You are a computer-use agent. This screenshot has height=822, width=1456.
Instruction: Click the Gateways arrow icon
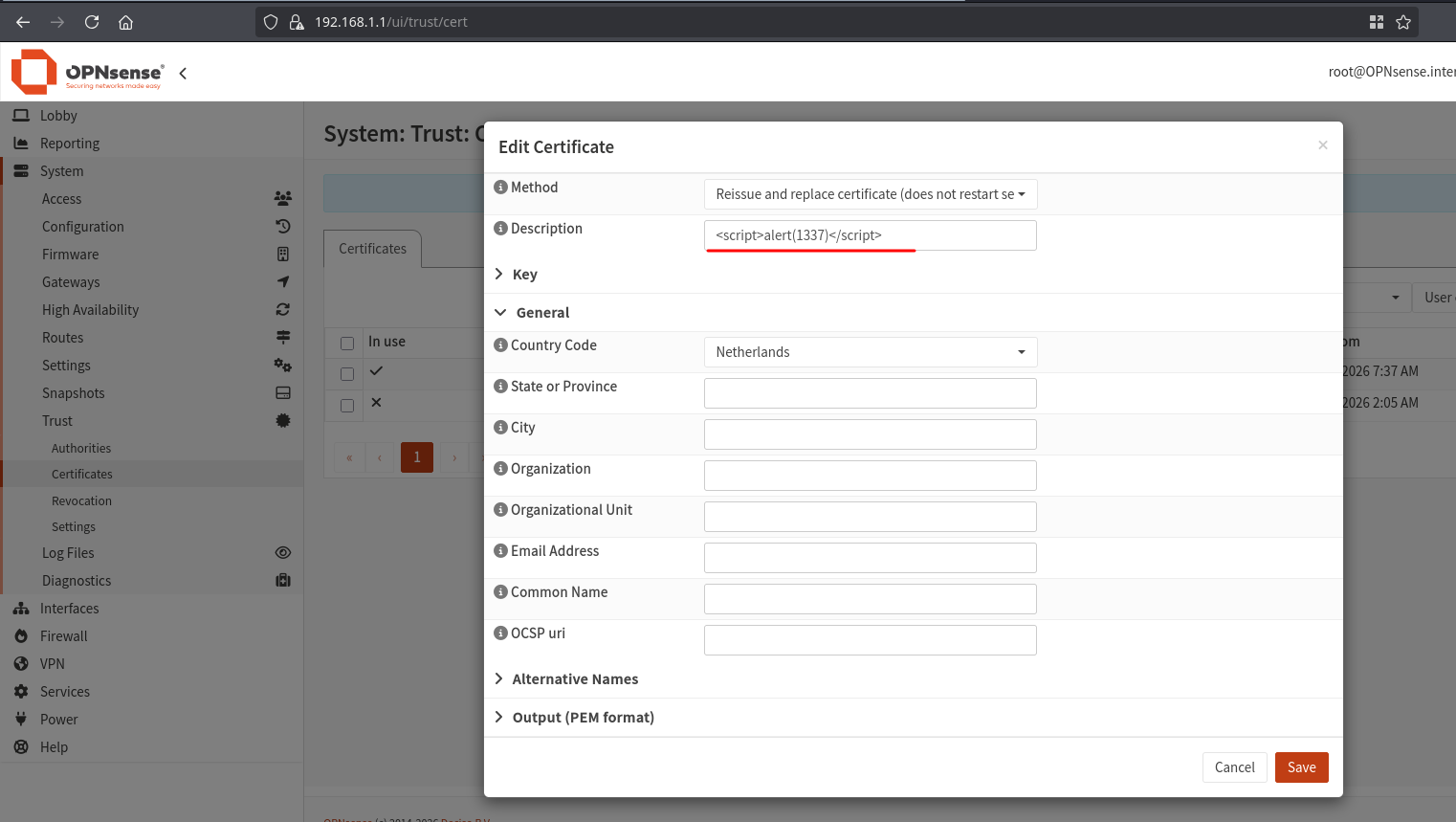pyautogui.click(x=283, y=281)
